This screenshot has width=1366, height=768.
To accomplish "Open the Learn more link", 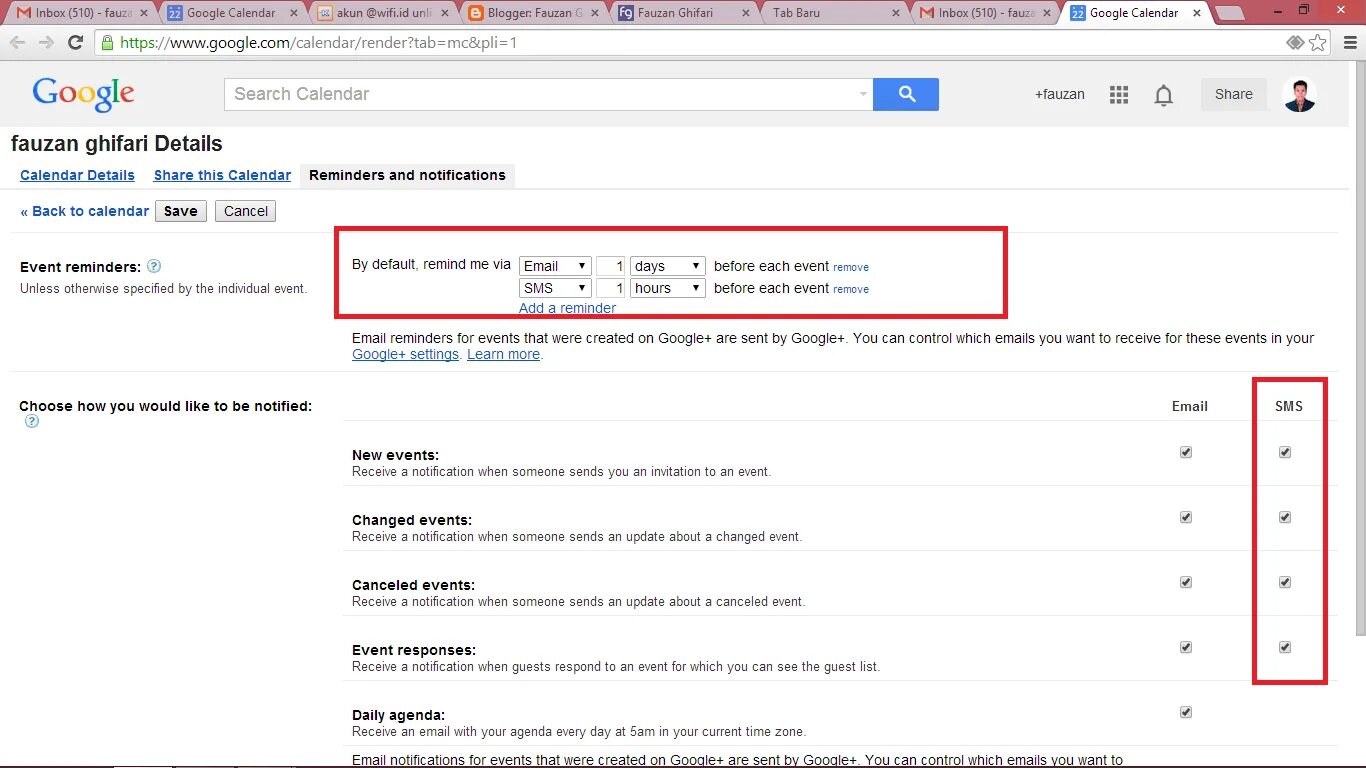I will pyautogui.click(x=503, y=354).
